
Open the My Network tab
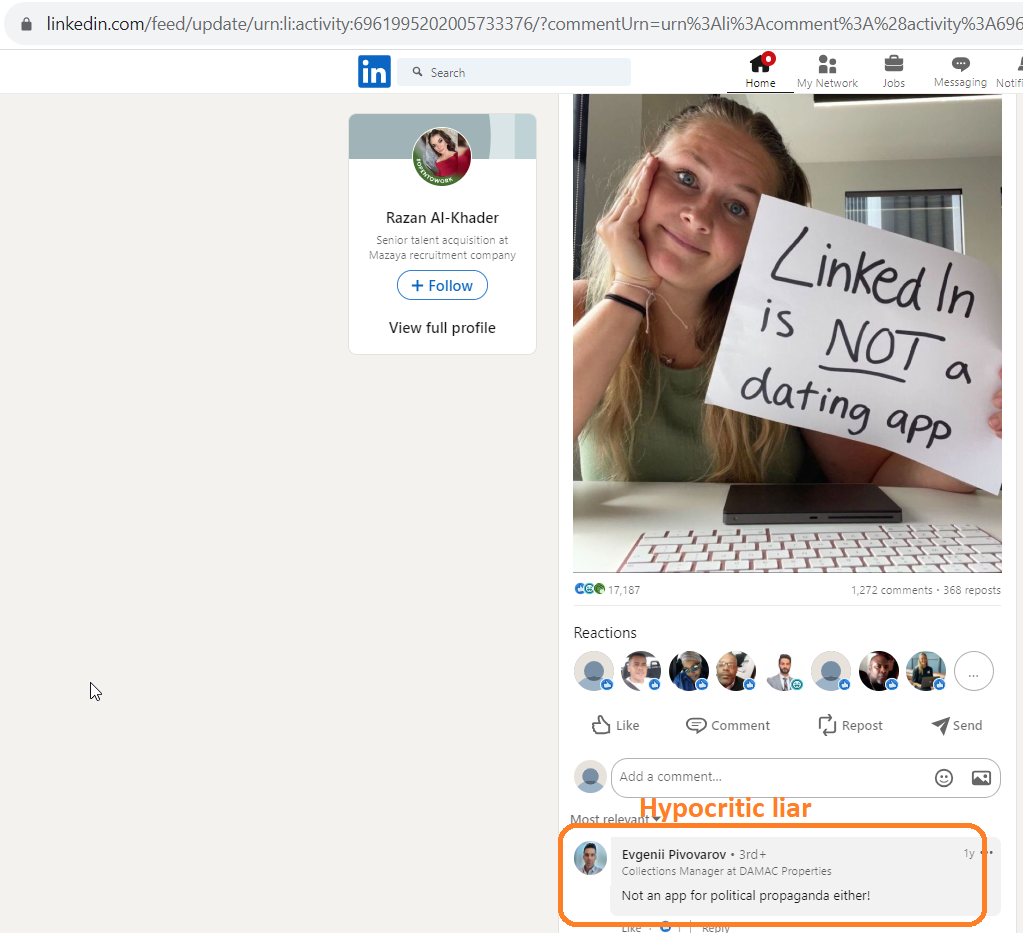tap(827, 71)
